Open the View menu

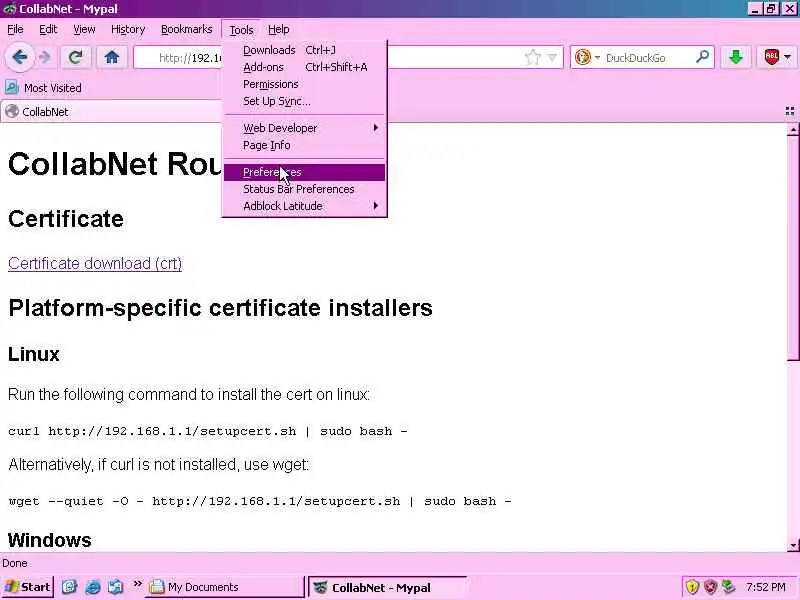click(x=84, y=30)
